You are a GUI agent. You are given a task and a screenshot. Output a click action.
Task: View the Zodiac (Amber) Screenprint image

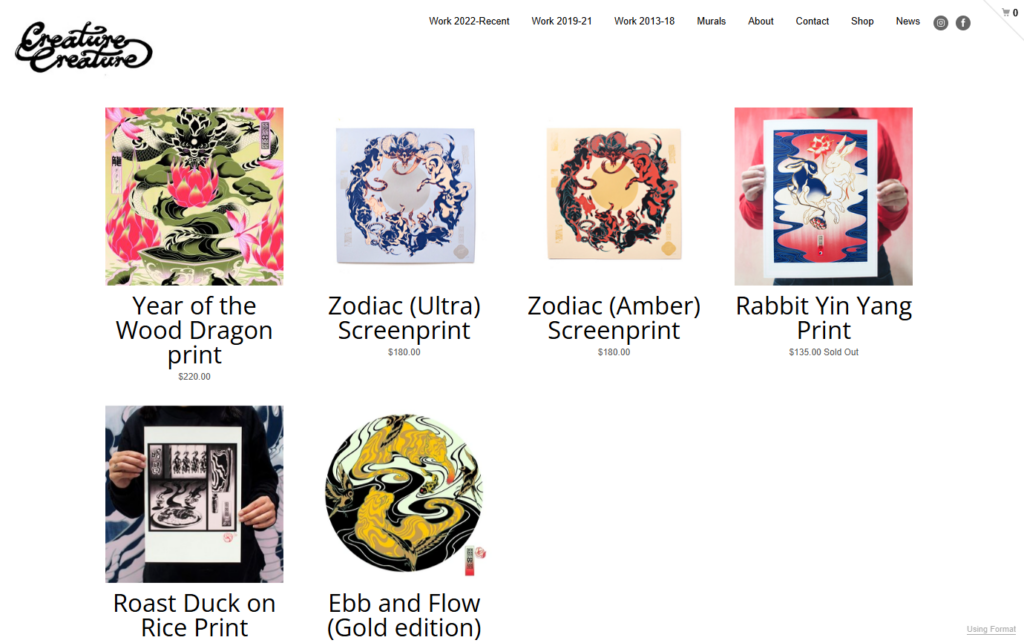(x=614, y=194)
